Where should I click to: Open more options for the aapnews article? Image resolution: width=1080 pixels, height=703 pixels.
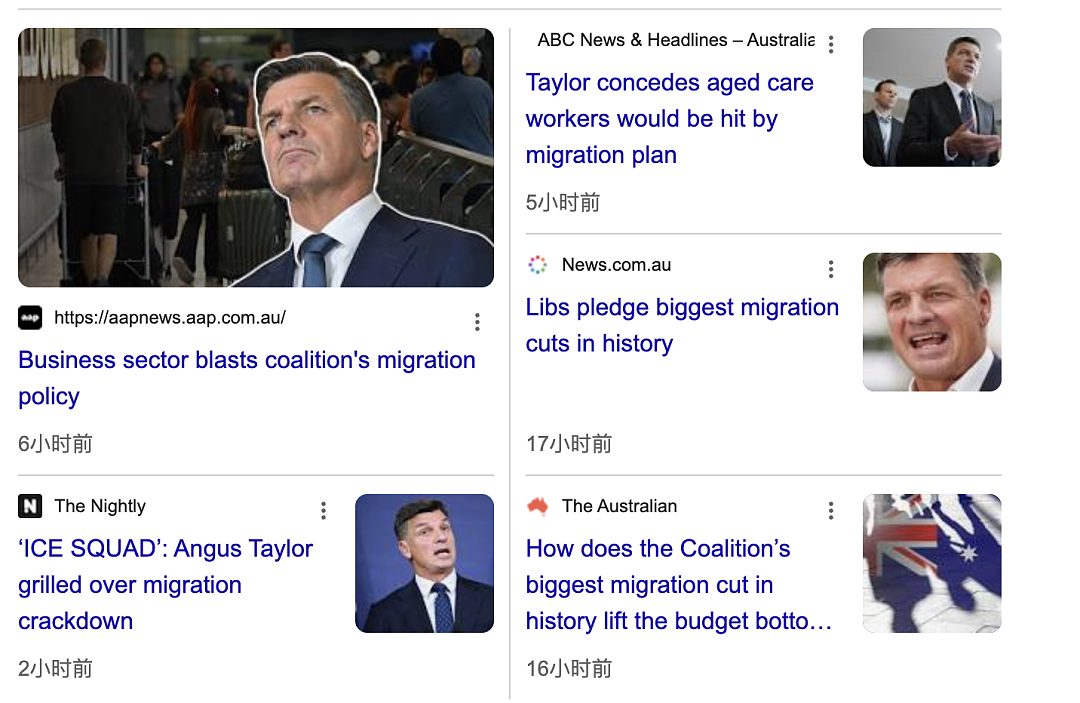(x=477, y=322)
